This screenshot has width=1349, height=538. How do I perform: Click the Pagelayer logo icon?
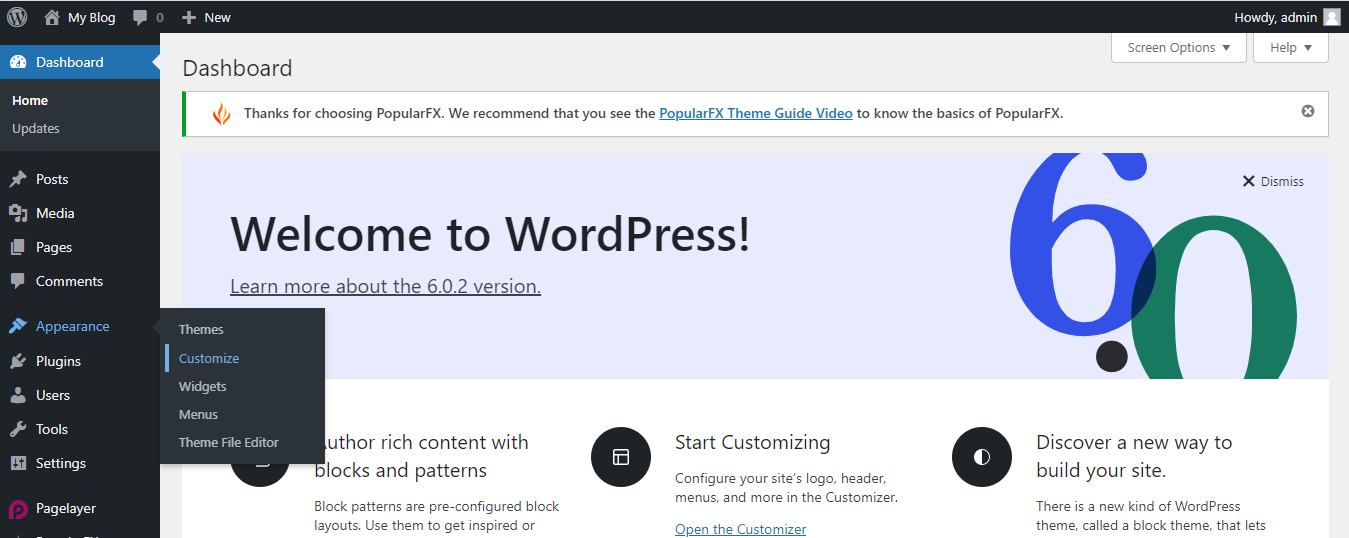[x=18, y=508]
